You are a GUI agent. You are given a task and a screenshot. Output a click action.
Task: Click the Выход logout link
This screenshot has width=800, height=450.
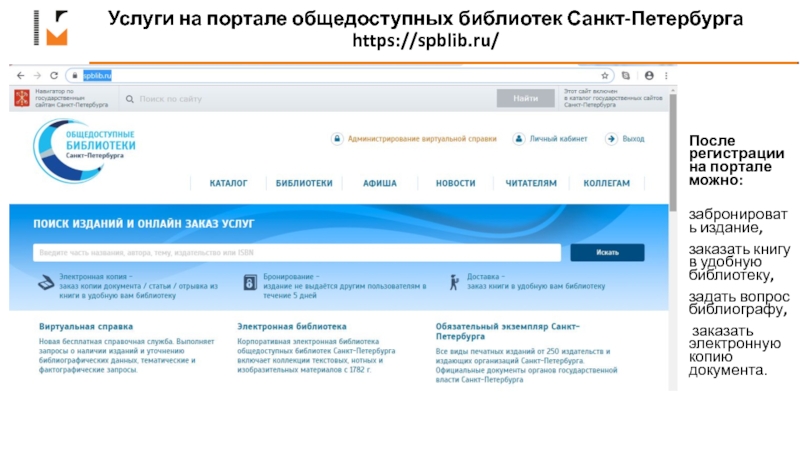coord(625,139)
